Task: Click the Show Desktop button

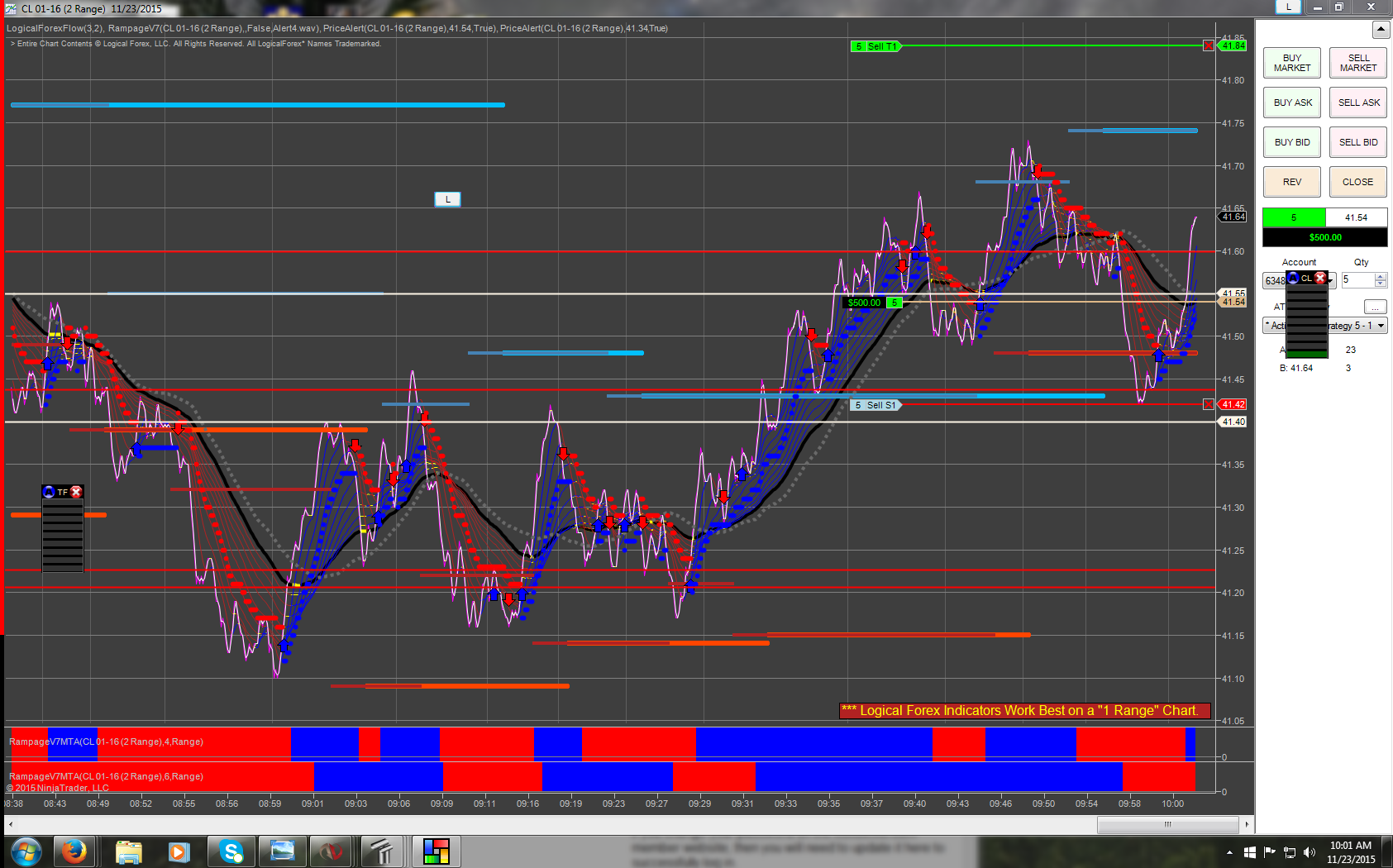Action: (x=1388, y=852)
